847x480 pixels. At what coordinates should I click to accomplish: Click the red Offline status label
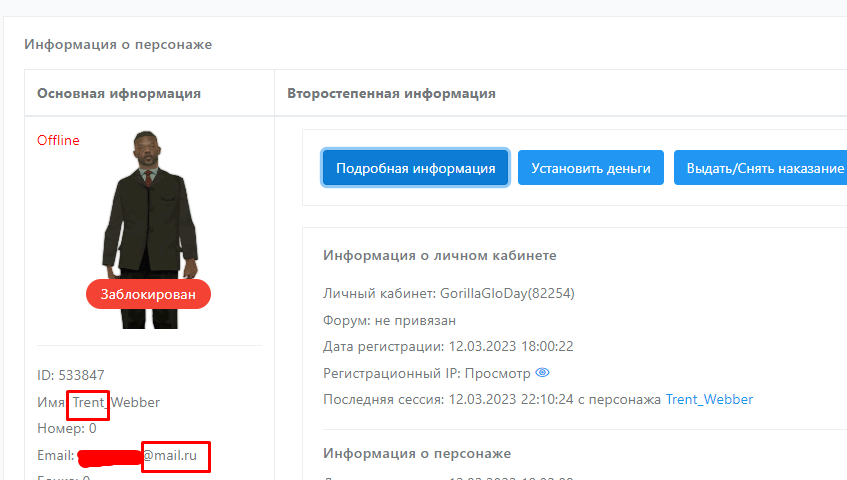(58, 140)
